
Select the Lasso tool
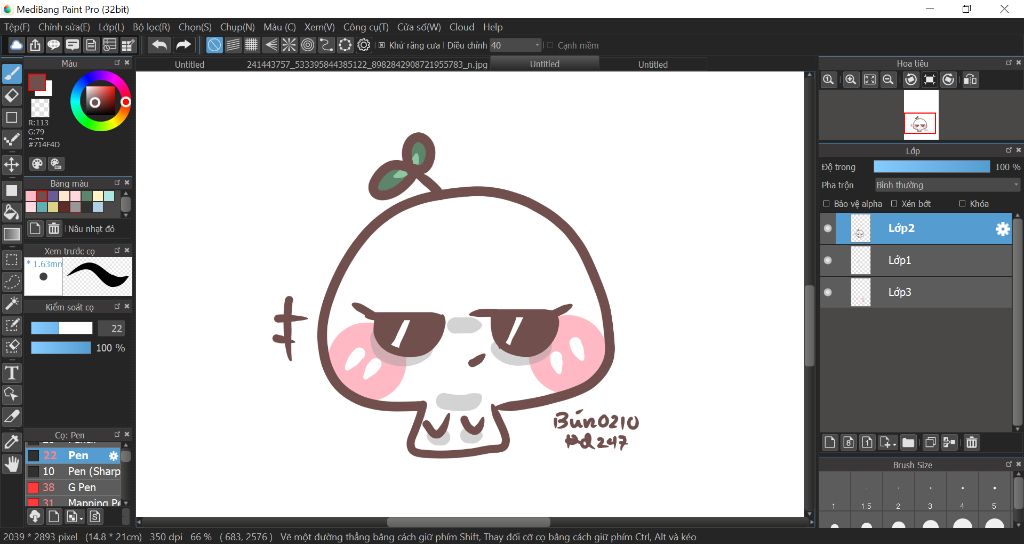pos(12,281)
